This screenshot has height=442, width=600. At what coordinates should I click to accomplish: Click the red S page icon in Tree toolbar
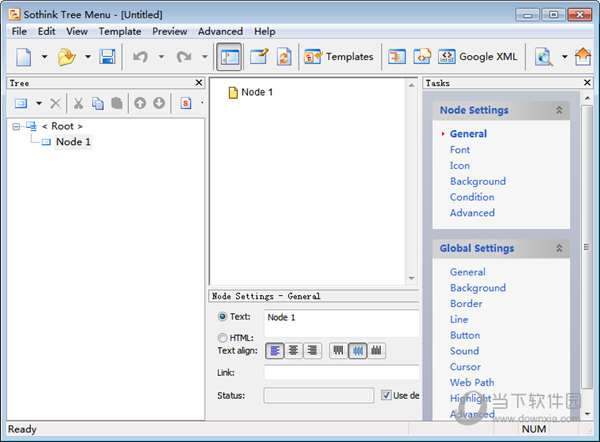(186, 103)
